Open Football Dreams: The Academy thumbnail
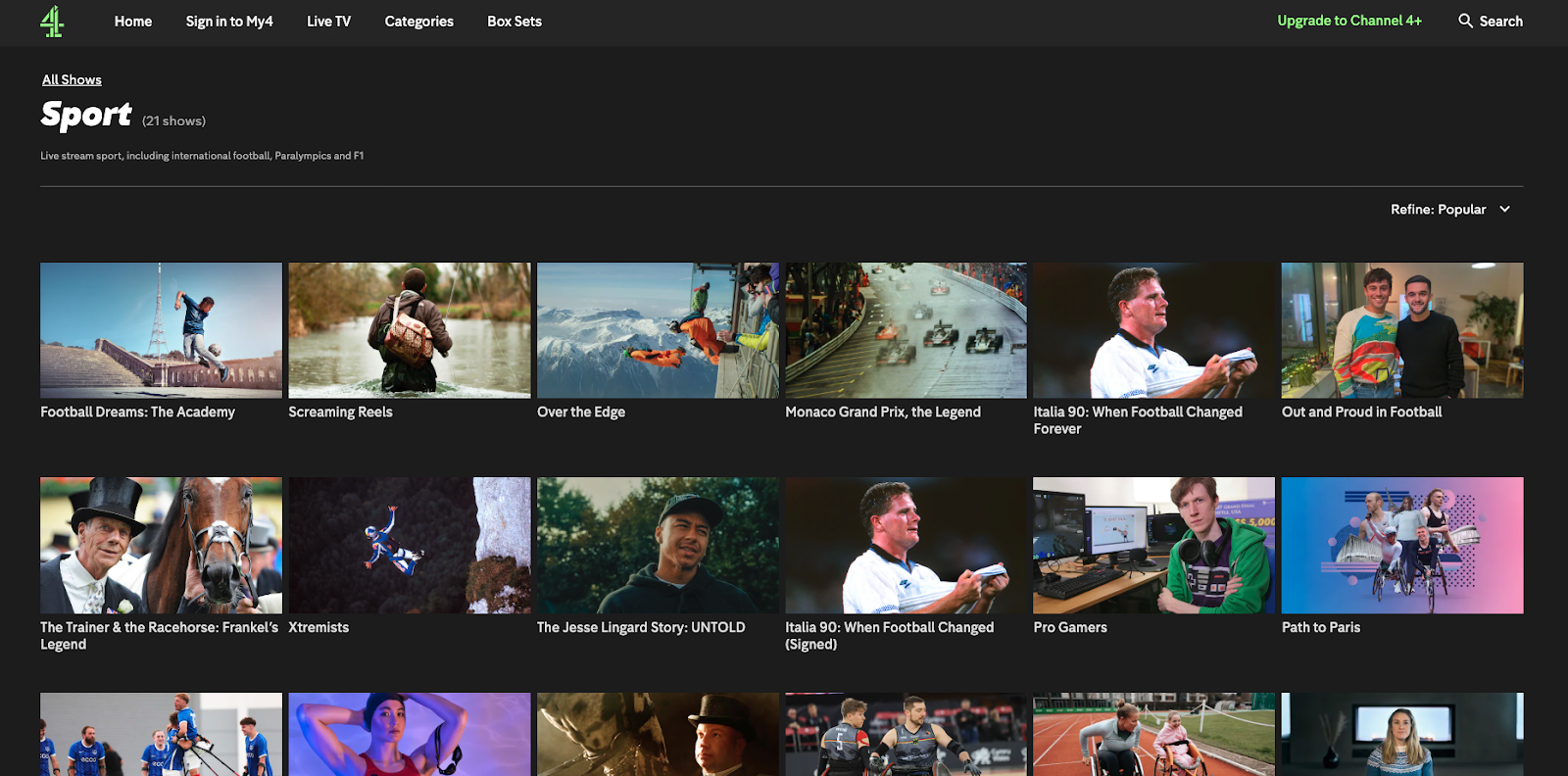1568x776 pixels. (161, 330)
